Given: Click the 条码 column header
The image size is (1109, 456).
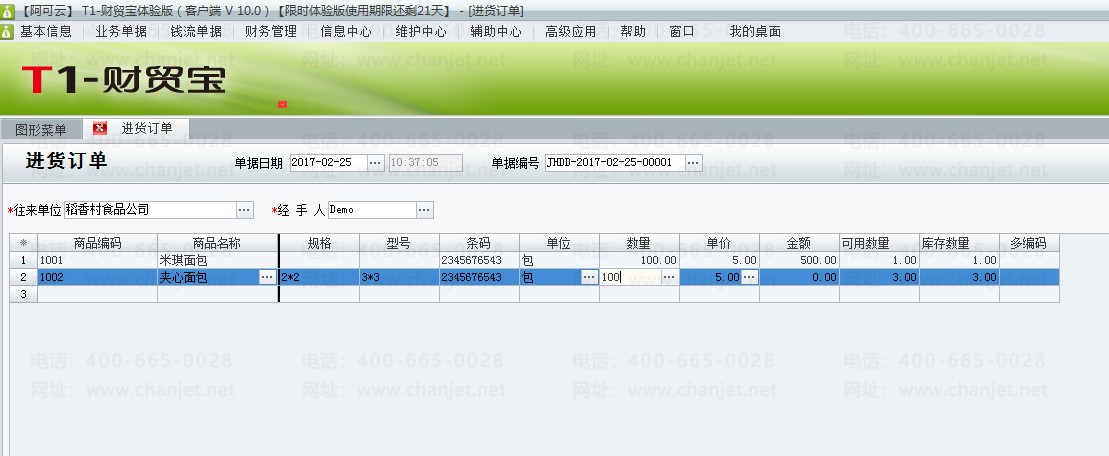Looking at the screenshot, I should [x=479, y=243].
